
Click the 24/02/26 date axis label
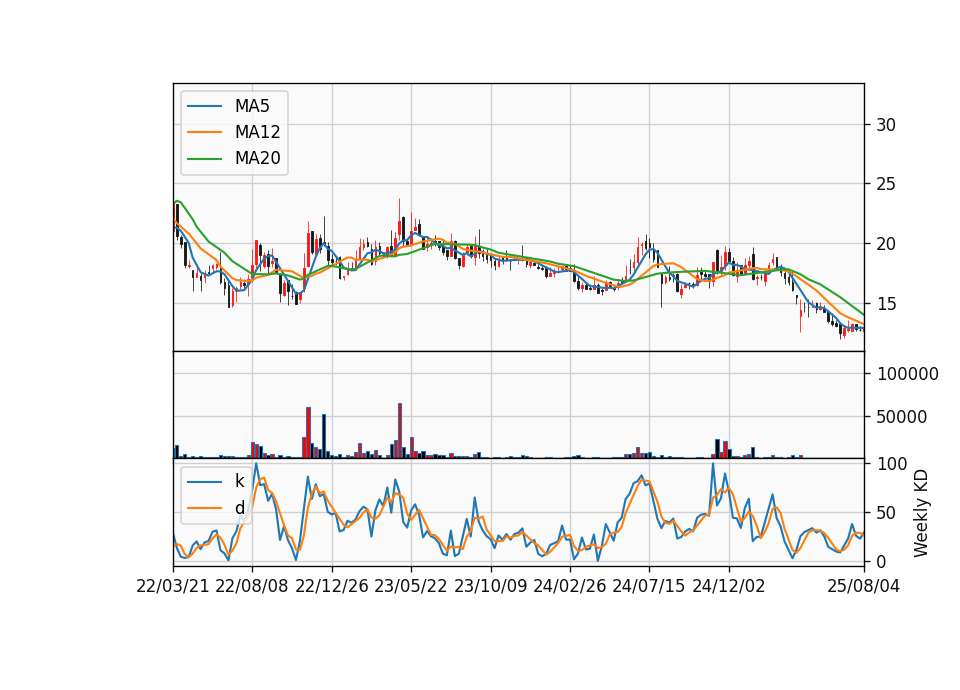point(569,586)
